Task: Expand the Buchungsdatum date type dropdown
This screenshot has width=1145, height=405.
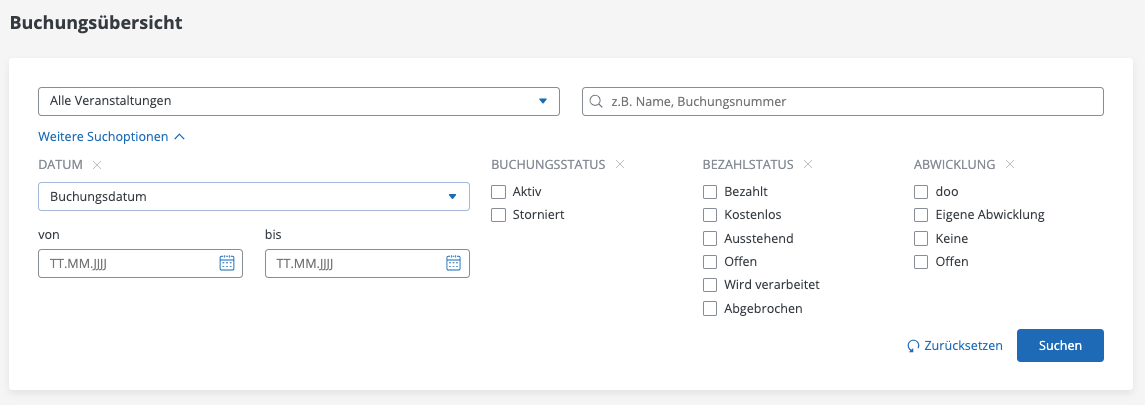Action: (254, 197)
